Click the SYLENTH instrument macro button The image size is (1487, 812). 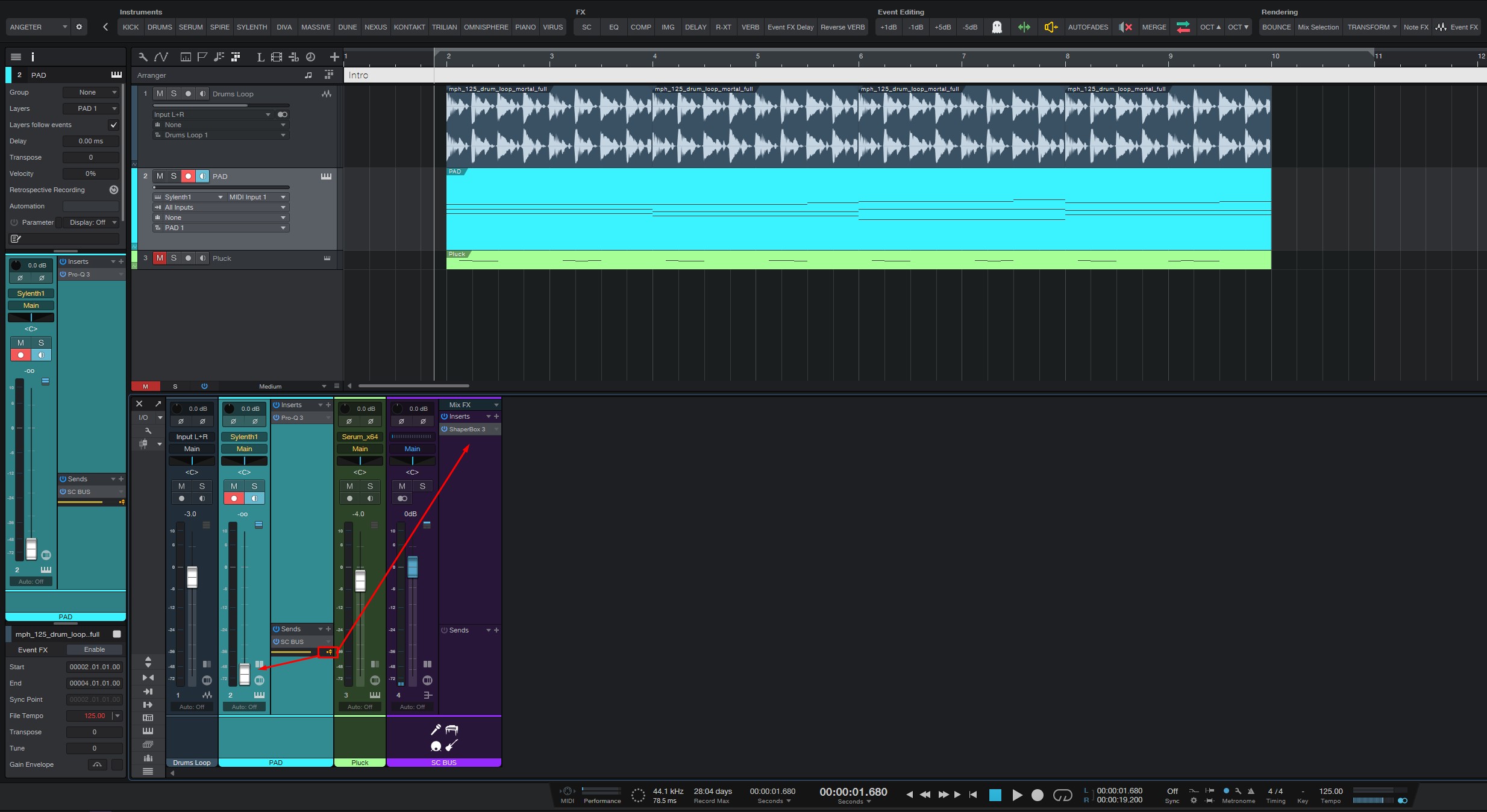[251, 27]
